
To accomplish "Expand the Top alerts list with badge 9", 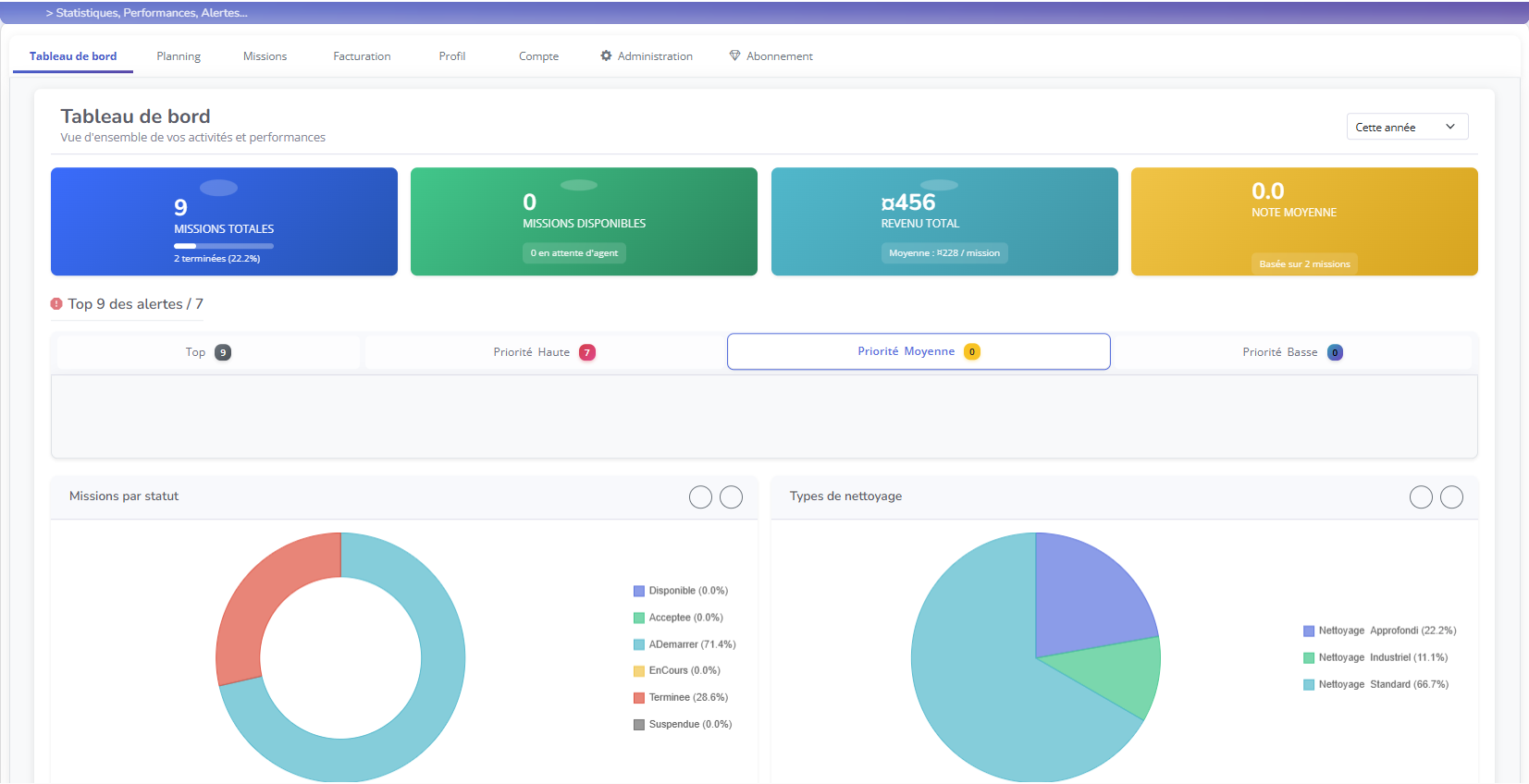I will 208,352.
